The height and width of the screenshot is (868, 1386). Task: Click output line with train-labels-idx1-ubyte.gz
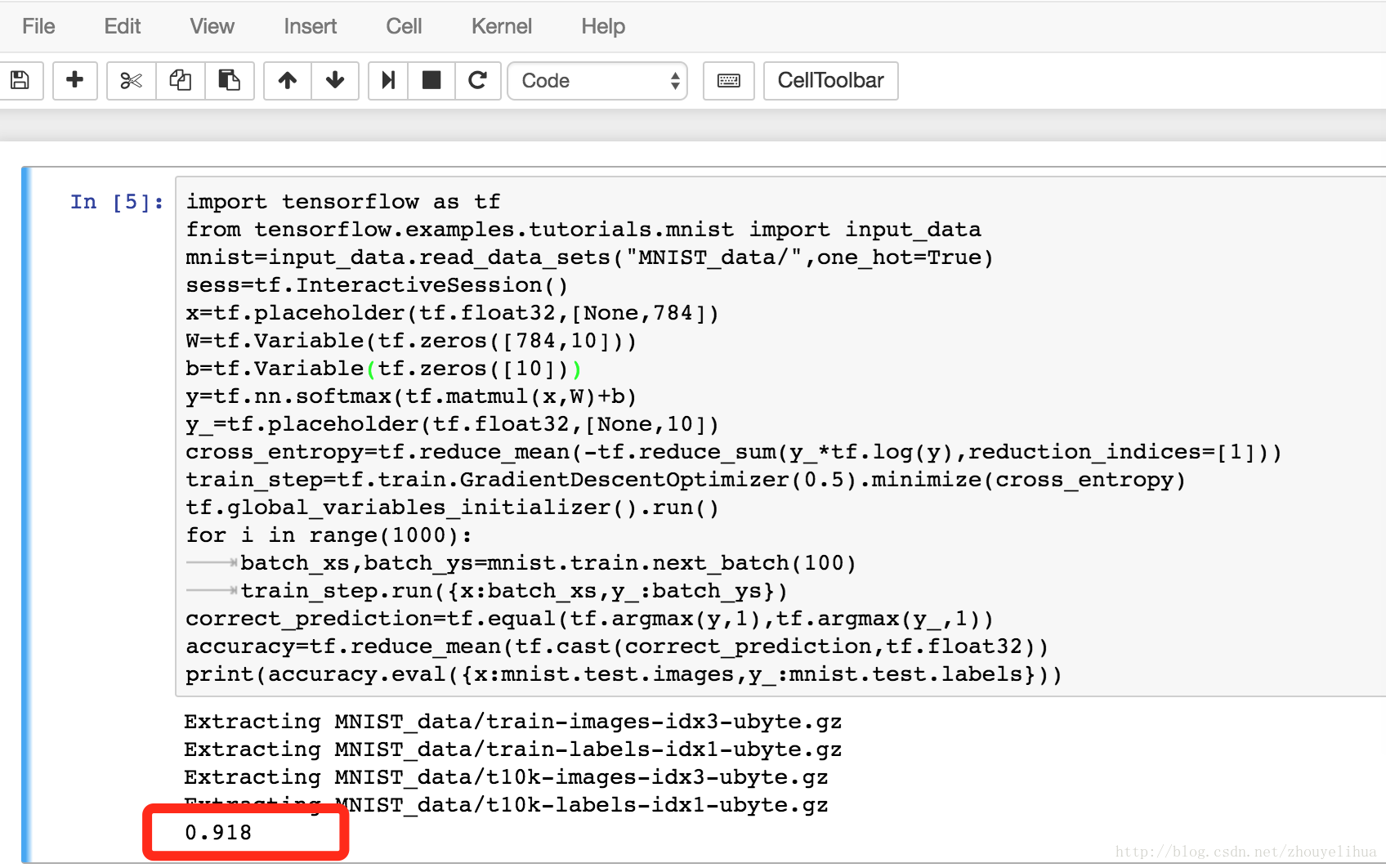tap(513, 749)
